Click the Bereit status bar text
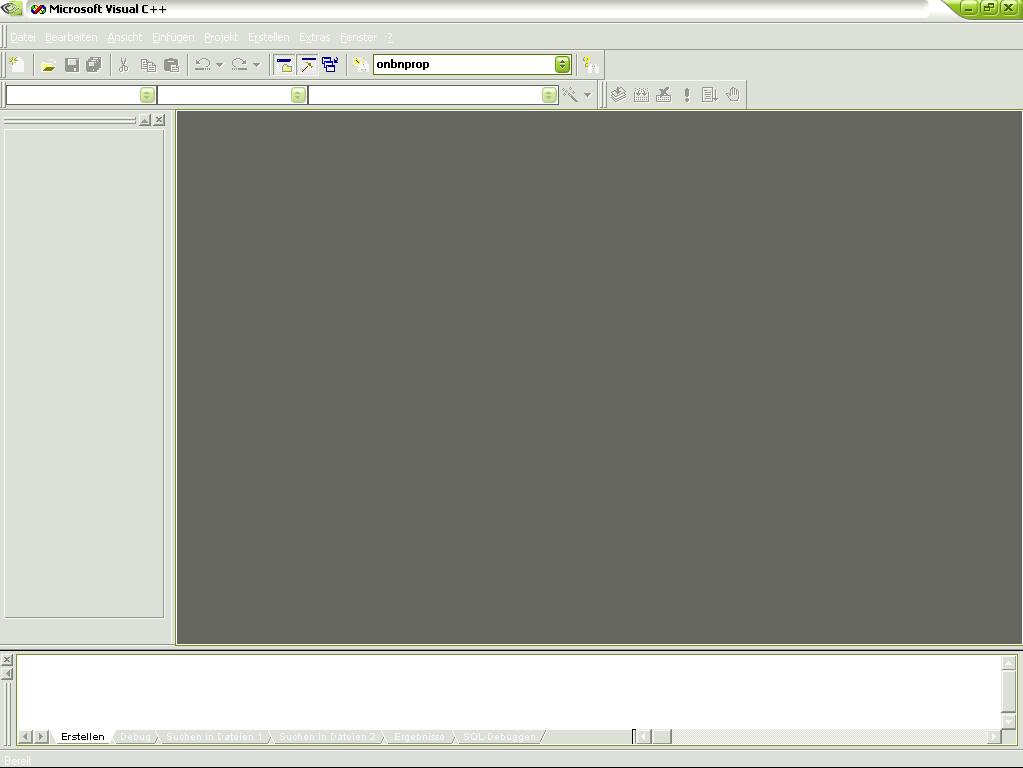 coord(18,761)
